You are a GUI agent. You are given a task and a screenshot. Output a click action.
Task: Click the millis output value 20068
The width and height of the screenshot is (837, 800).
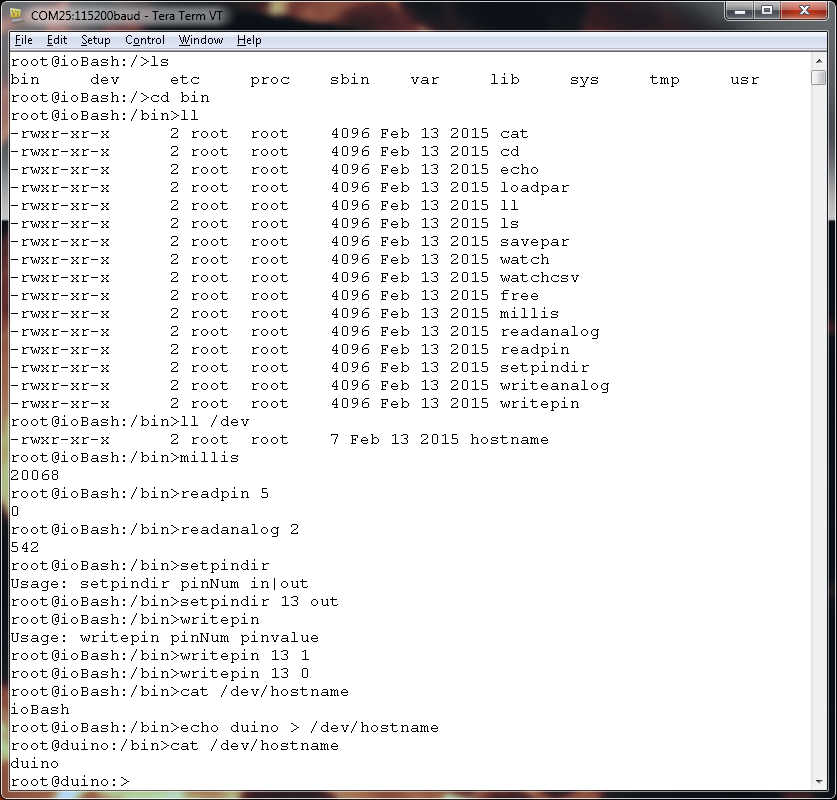35,476
